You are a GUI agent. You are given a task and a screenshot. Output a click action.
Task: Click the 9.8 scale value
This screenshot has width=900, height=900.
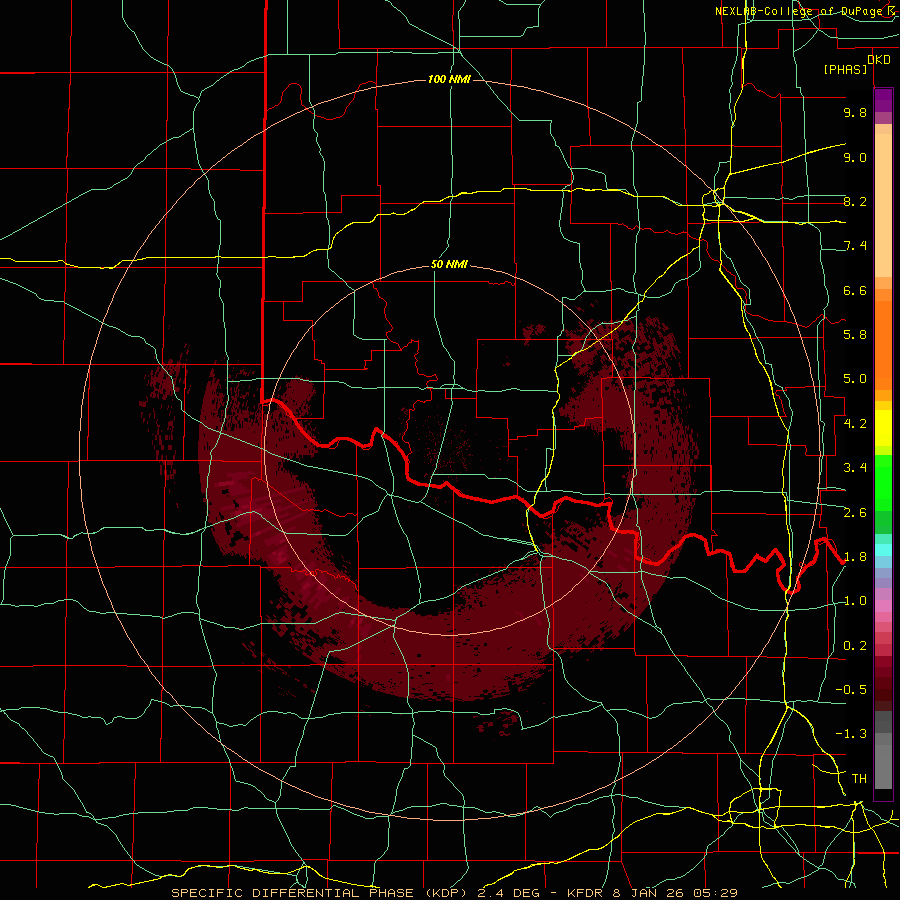[x=855, y=112]
